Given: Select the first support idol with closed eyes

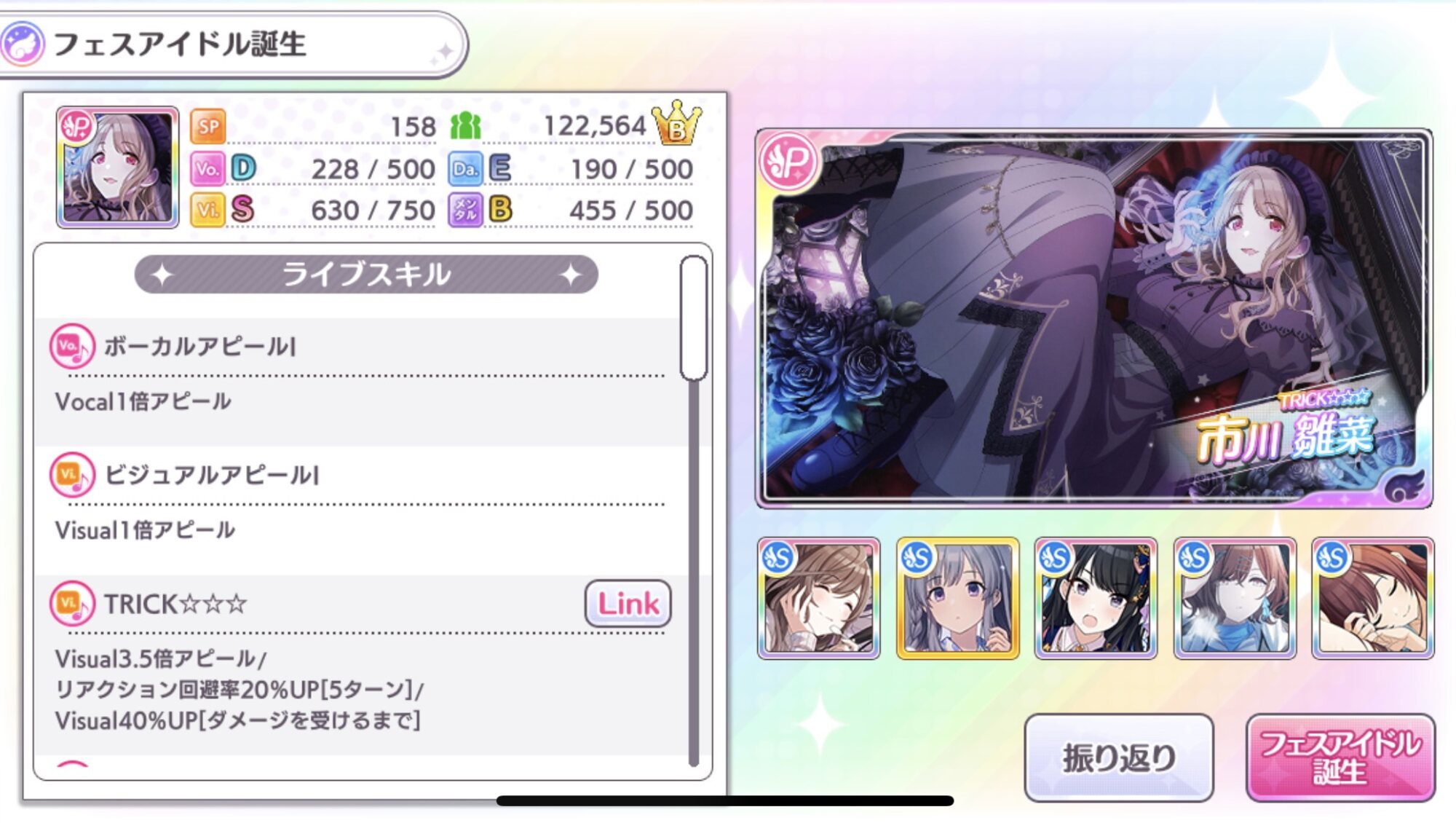Looking at the screenshot, I should [818, 599].
